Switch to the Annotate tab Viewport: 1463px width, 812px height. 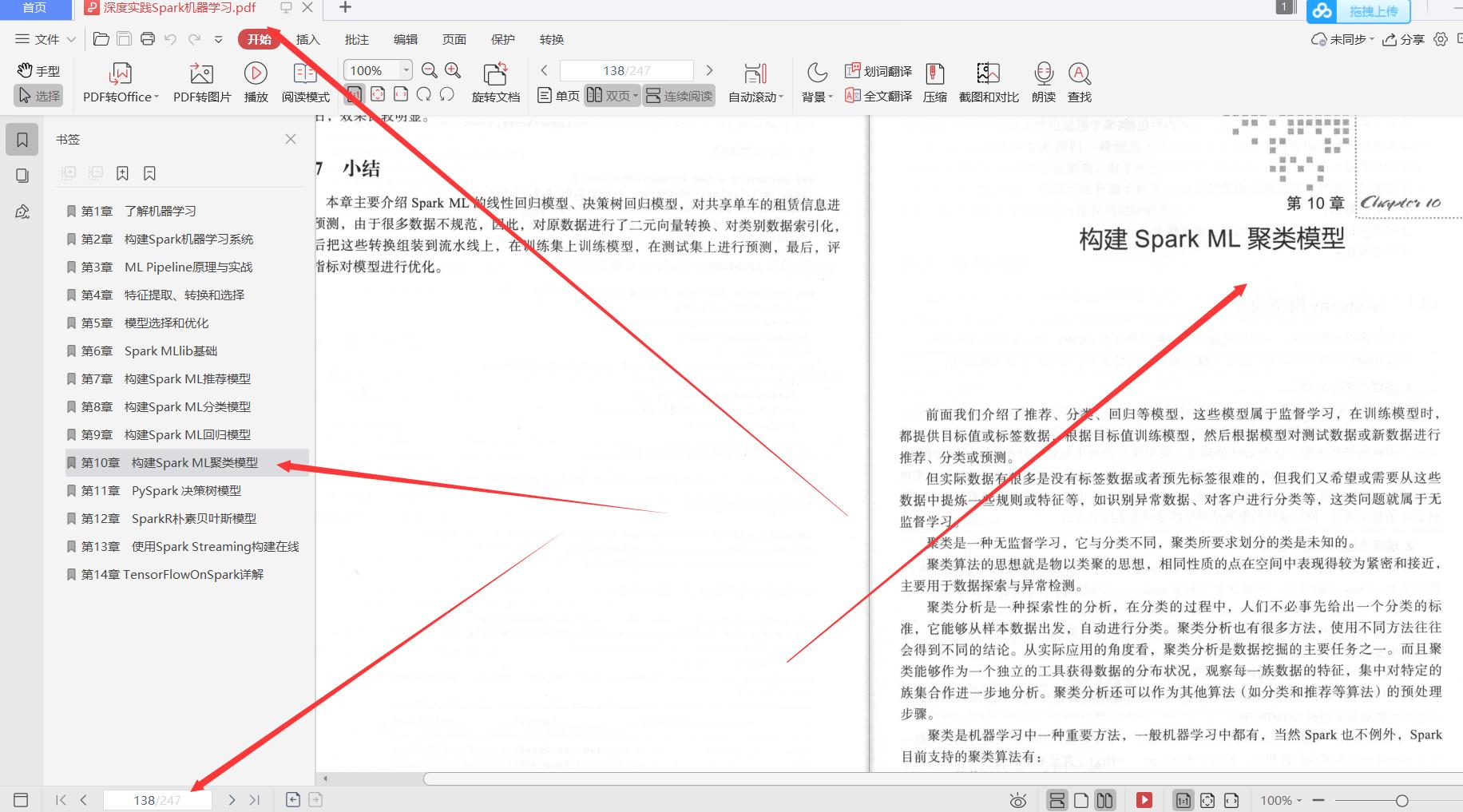tap(356, 39)
